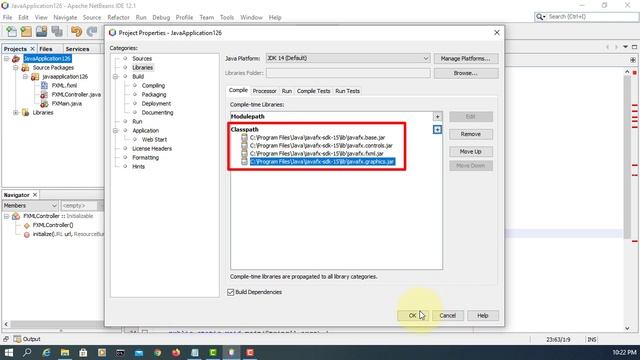The width and height of the screenshot is (640, 360).
Task: Collapse the javaapplication126 package node
Action: coord(25,77)
